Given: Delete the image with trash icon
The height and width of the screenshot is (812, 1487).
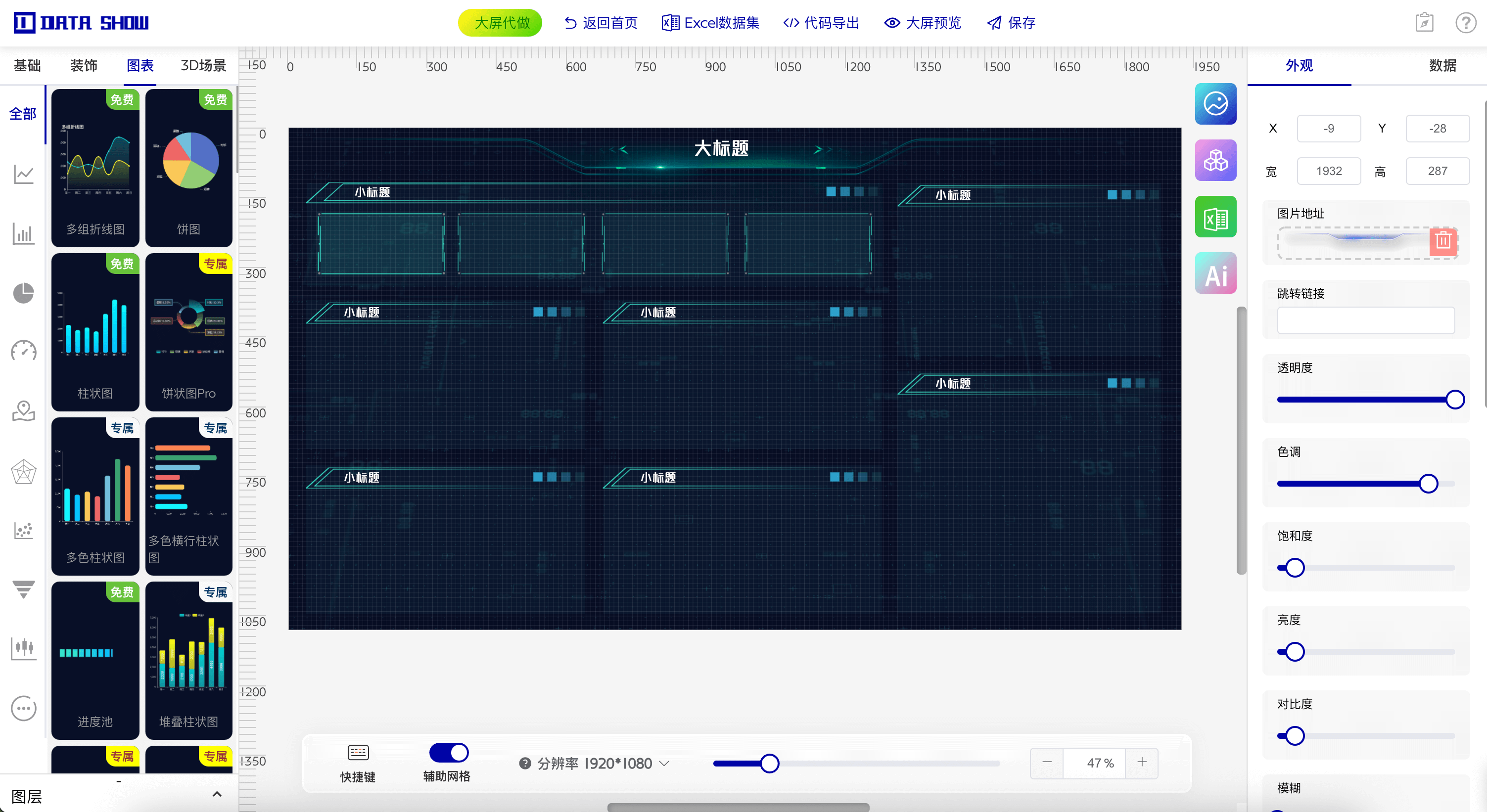Looking at the screenshot, I should (x=1442, y=241).
